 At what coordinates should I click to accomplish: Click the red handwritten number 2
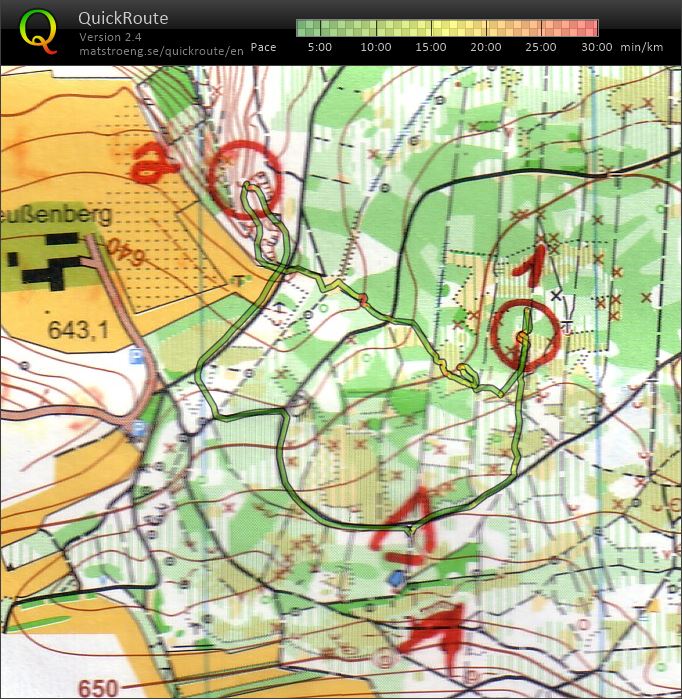(154, 164)
